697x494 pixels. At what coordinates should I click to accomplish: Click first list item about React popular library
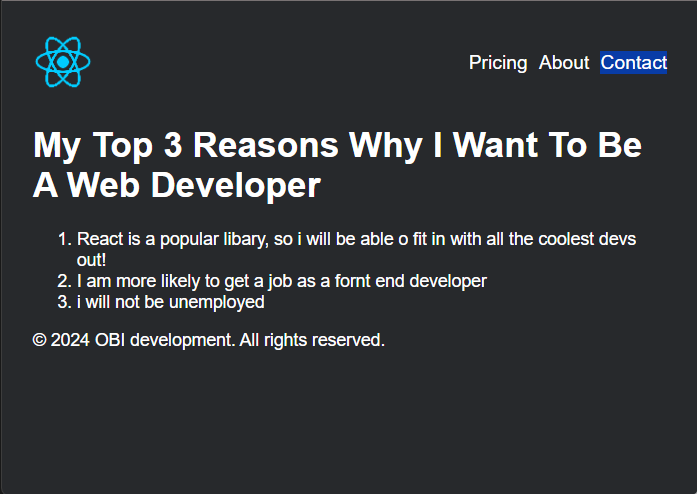[356, 249]
